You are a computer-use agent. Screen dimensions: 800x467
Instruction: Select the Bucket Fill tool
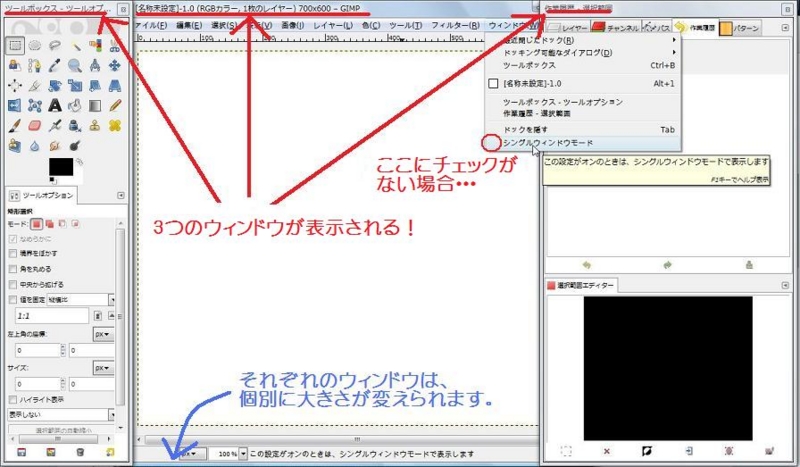[x=75, y=106]
